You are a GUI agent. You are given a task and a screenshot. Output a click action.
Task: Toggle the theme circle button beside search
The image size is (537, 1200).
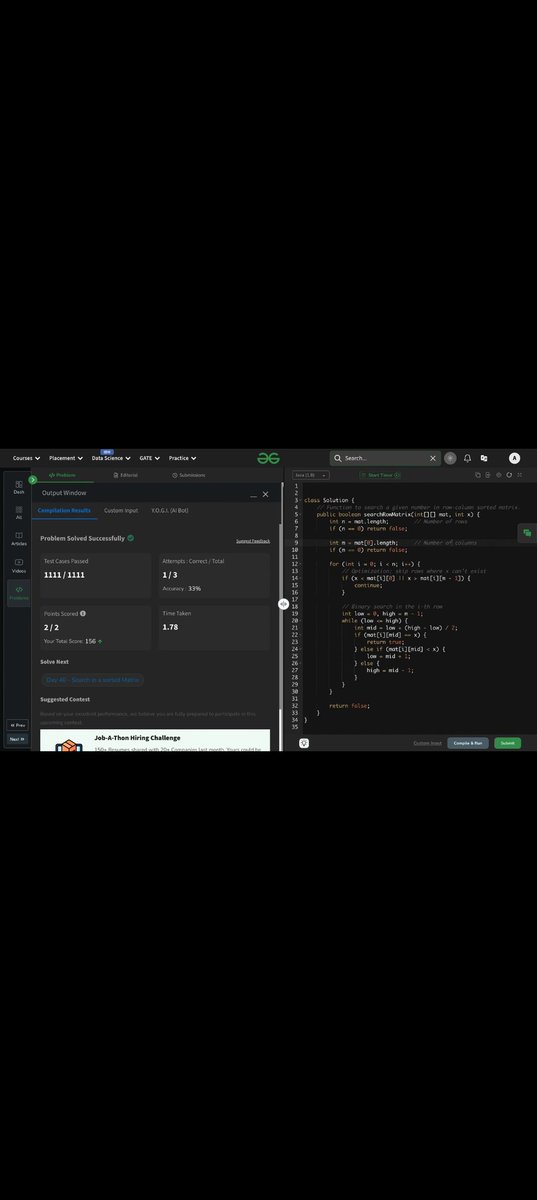451,458
